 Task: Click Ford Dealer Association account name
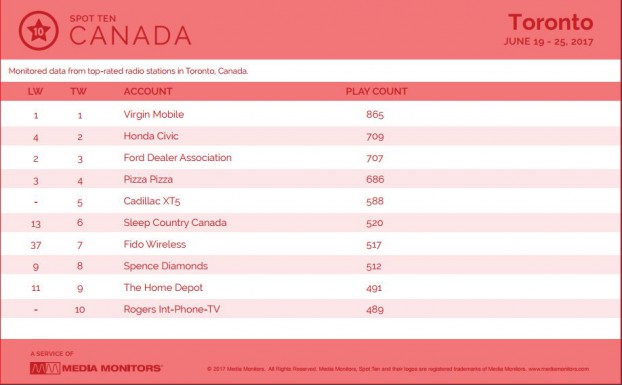click(177, 157)
